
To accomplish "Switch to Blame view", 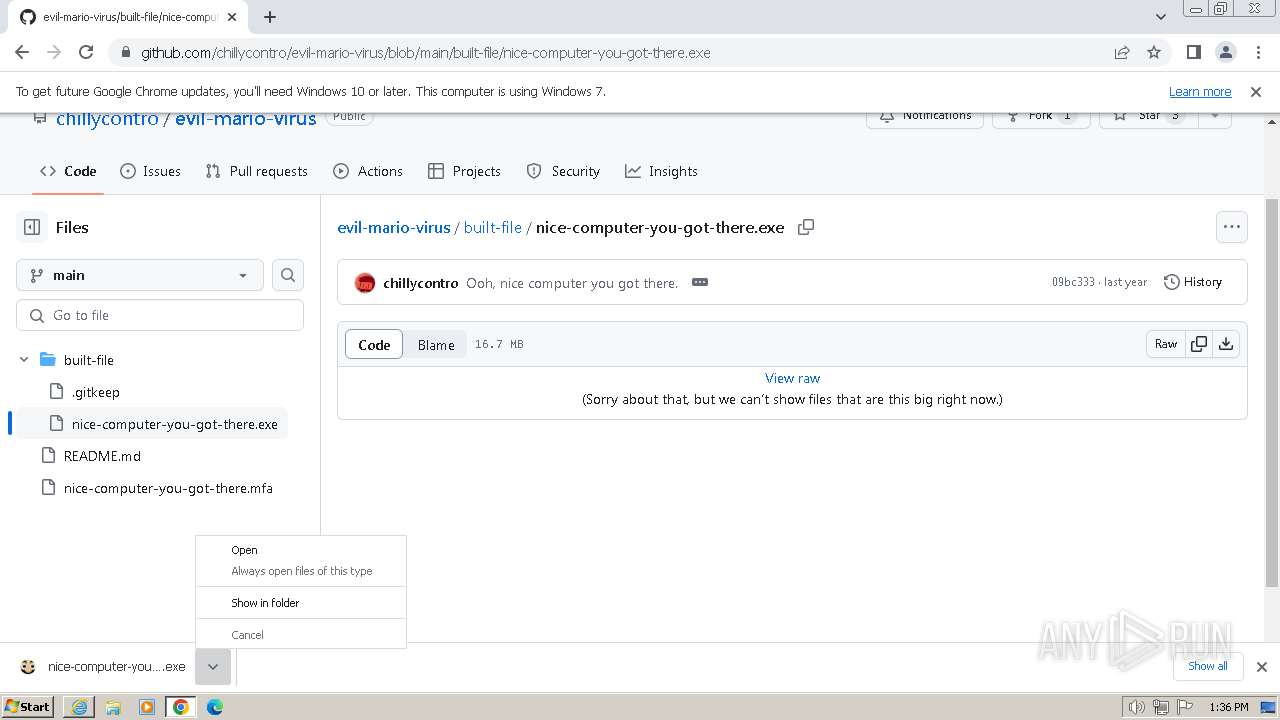I will 436,344.
